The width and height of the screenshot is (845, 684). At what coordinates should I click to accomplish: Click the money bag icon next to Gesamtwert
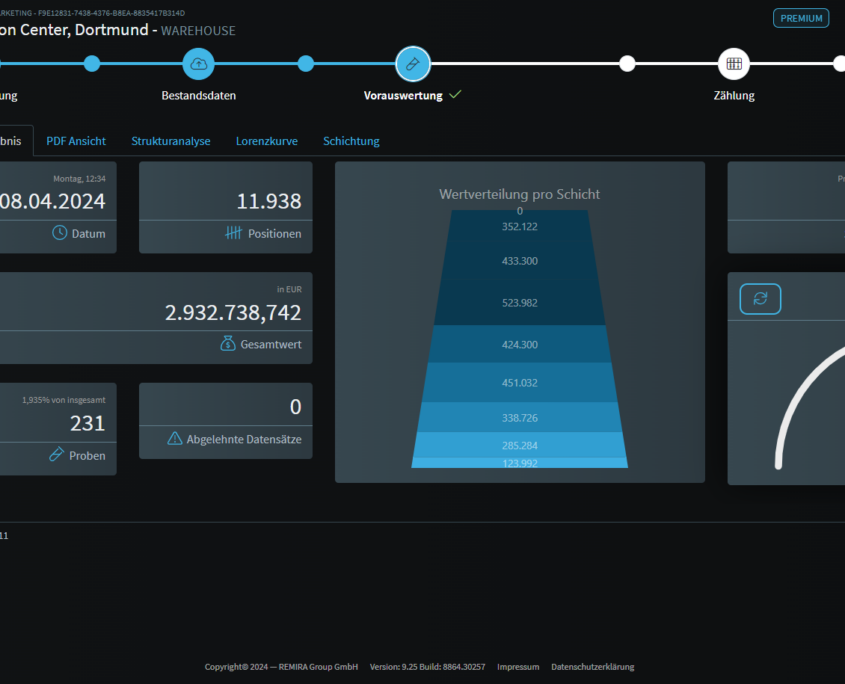[227, 344]
